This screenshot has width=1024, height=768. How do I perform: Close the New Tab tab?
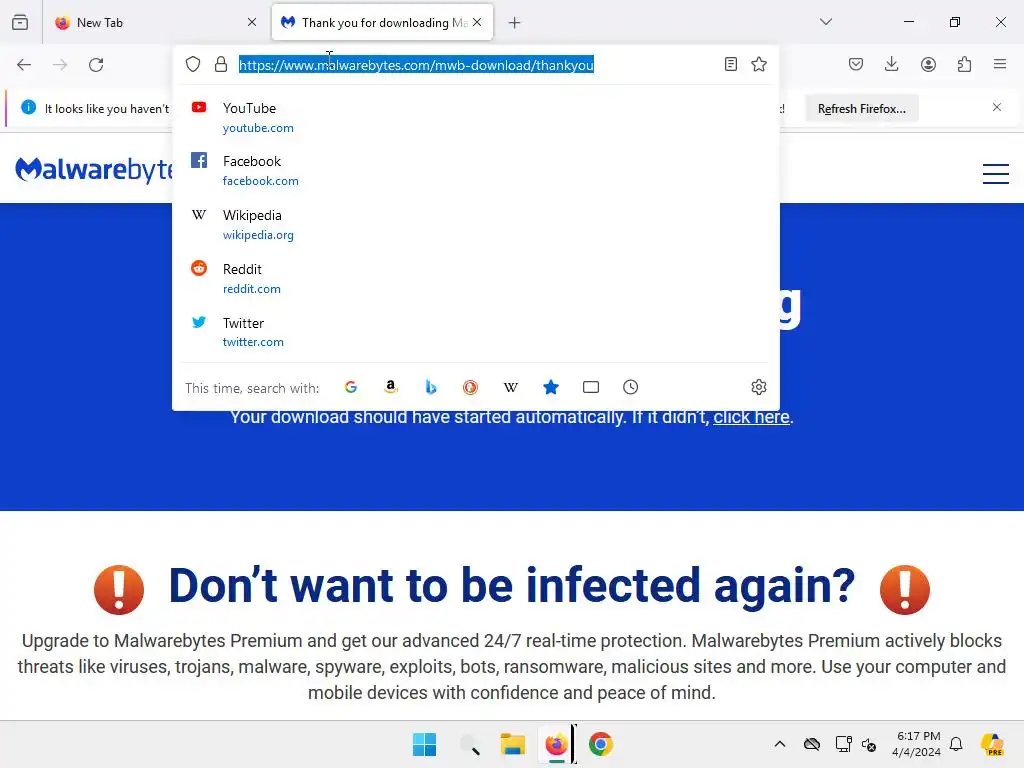pos(252,22)
